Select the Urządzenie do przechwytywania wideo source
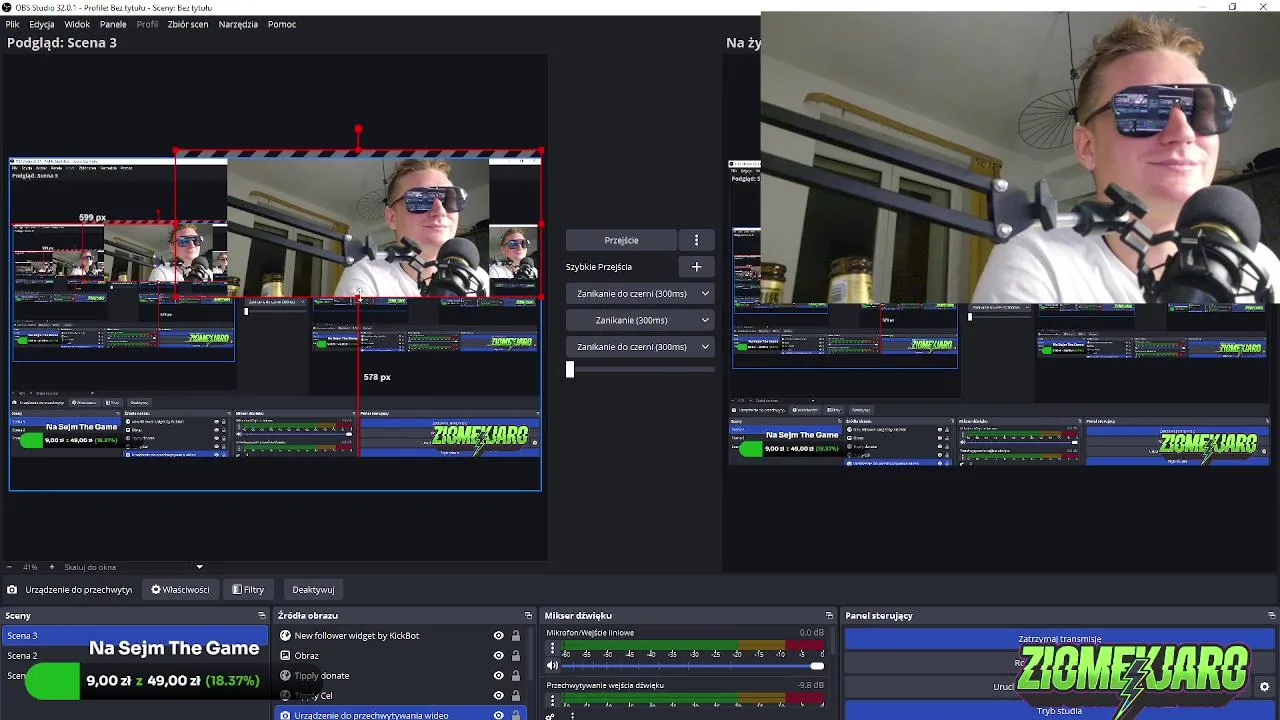This screenshot has width=1280, height=720. point(400,715)
